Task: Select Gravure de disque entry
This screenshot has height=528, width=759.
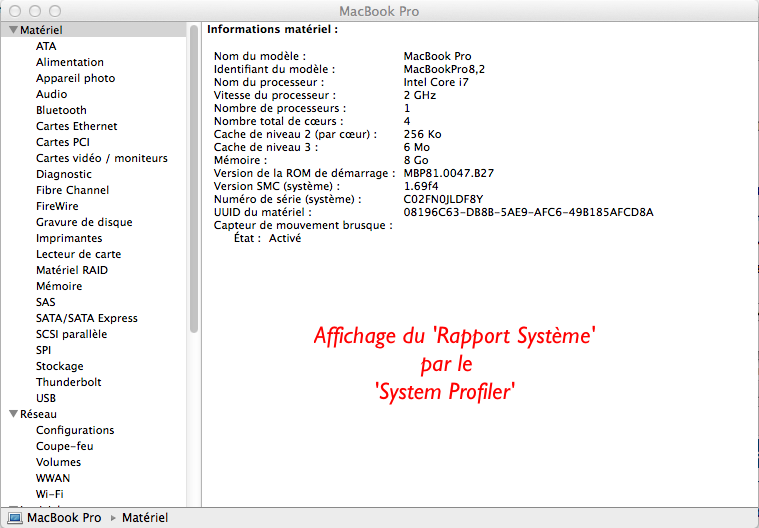Action: (84, 222)
